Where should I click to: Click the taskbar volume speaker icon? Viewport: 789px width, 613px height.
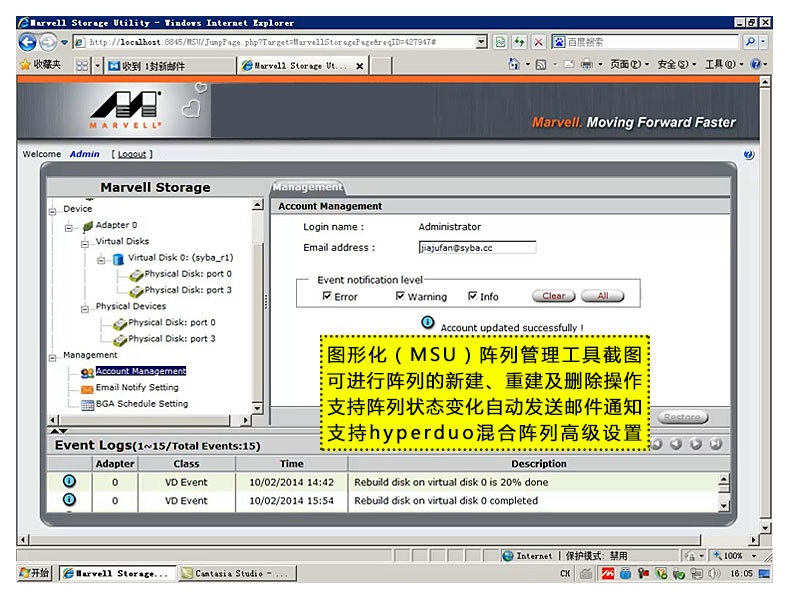[714, 573]
